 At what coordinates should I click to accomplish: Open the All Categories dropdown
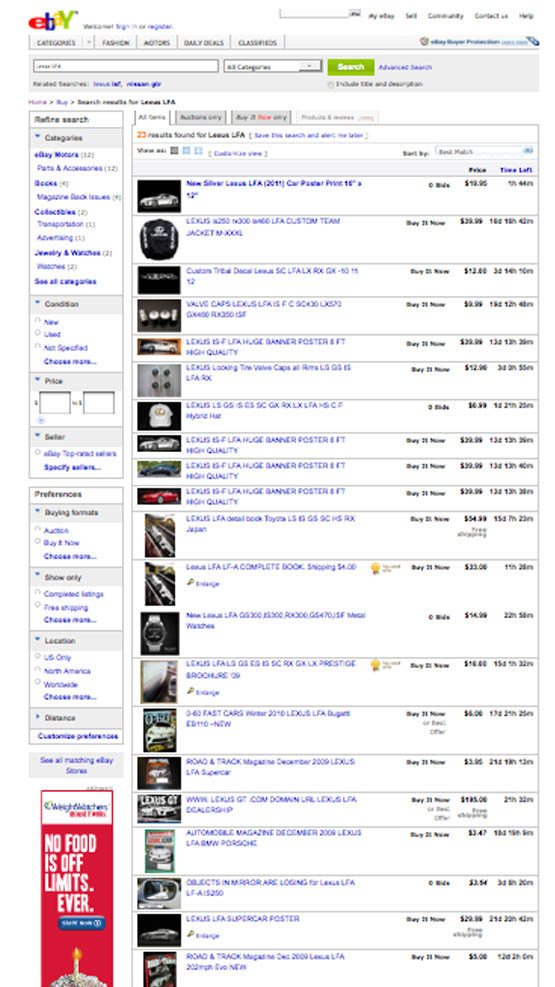[x=272, y=67]
